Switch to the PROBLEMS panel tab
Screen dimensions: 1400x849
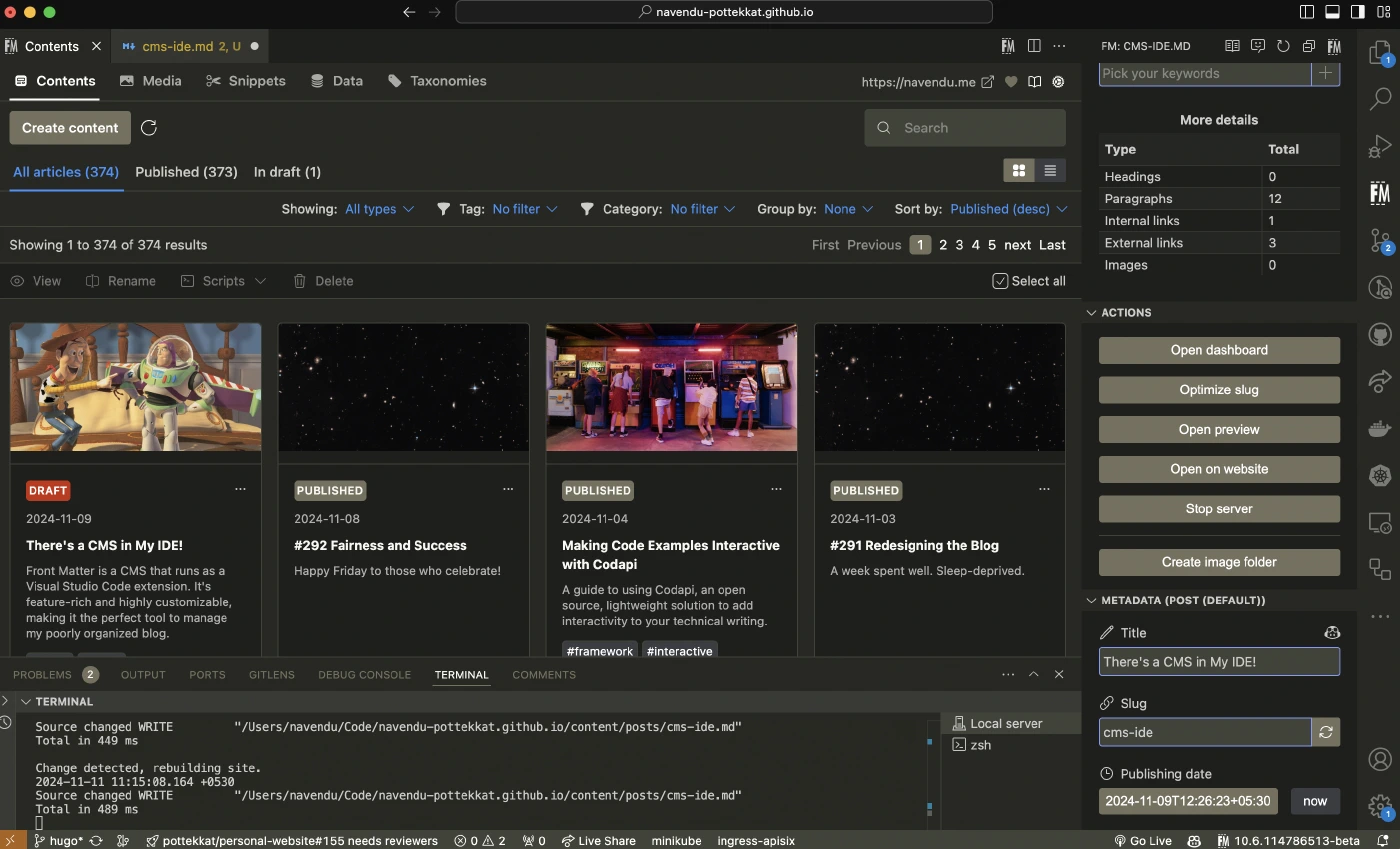pyautogui.click(x=42, y=675)
